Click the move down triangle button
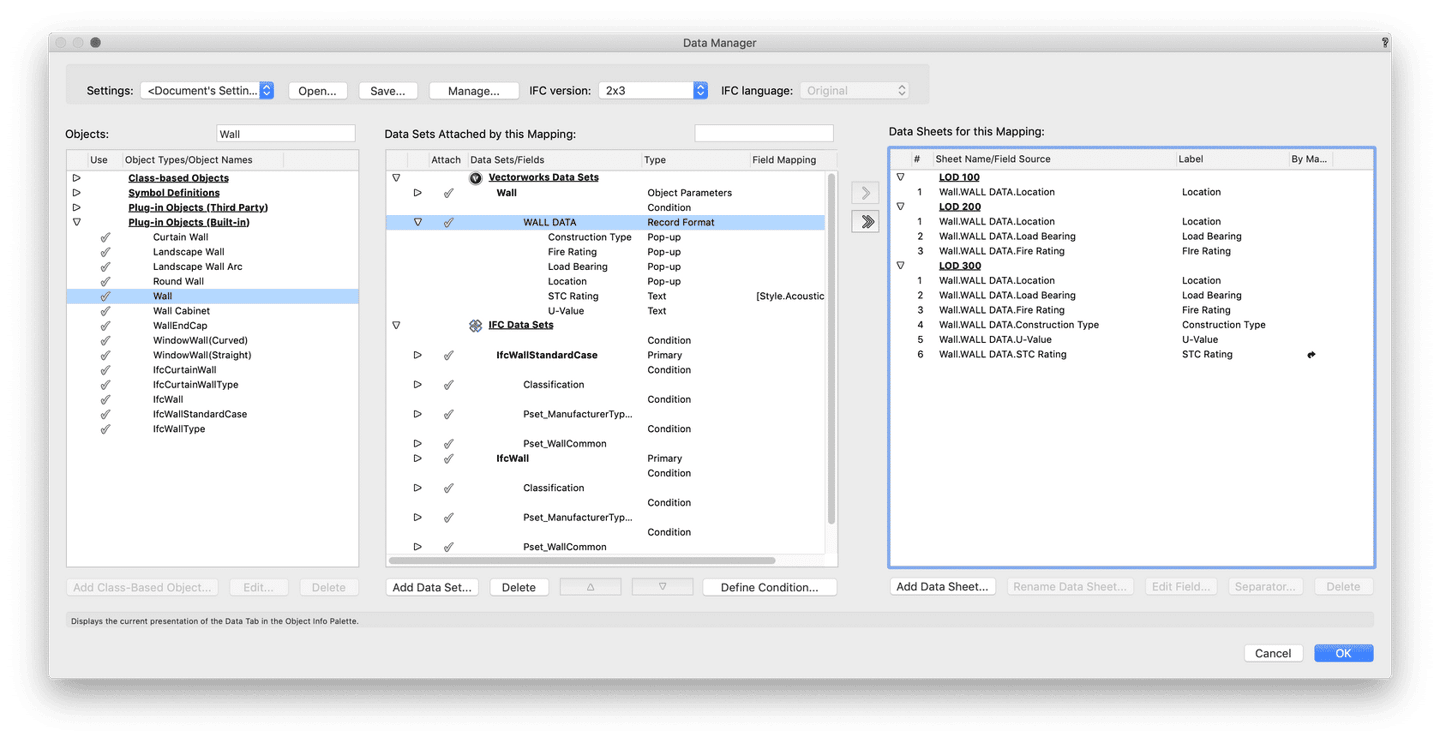The width and height of the screenshot is (1440, 743). coord(662,587)
